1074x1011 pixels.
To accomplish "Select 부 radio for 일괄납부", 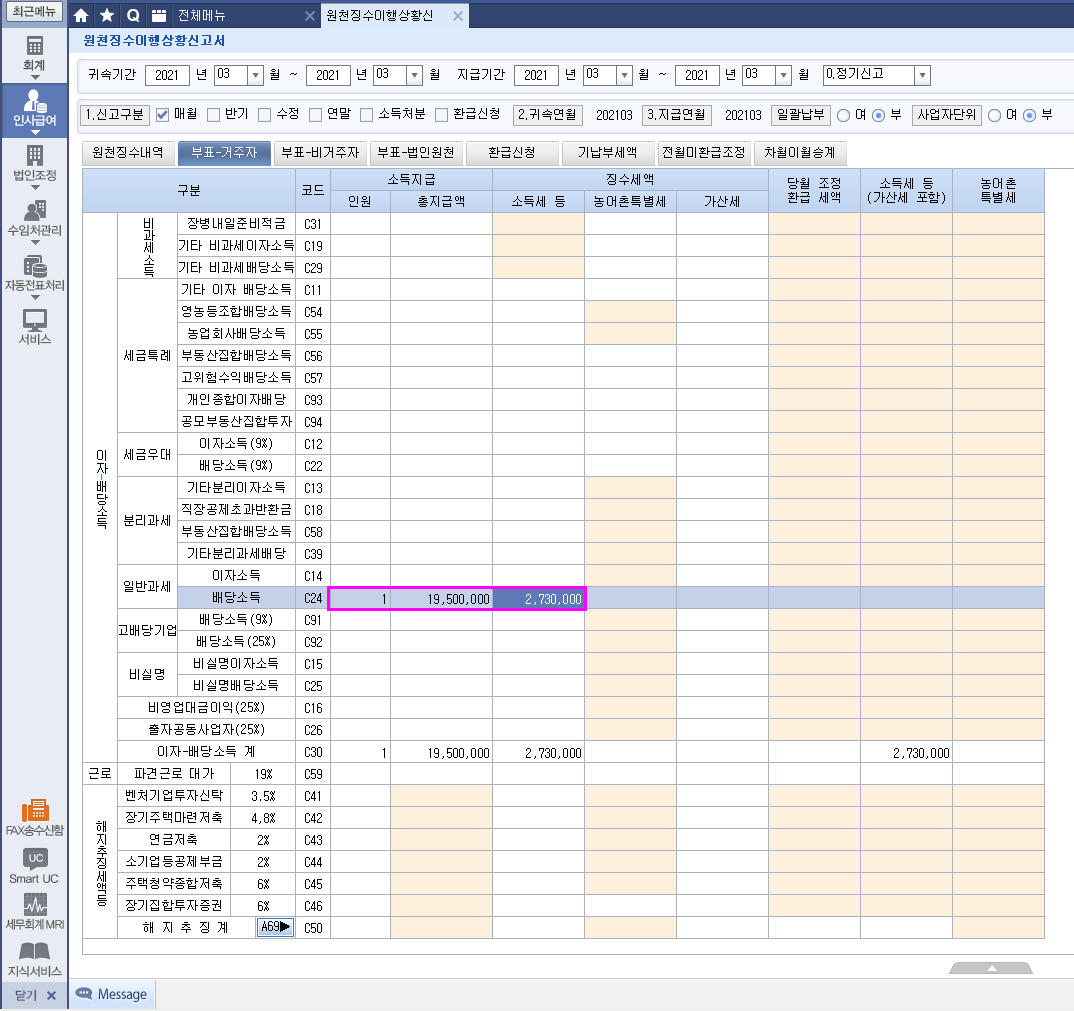I will click(878, 115).
